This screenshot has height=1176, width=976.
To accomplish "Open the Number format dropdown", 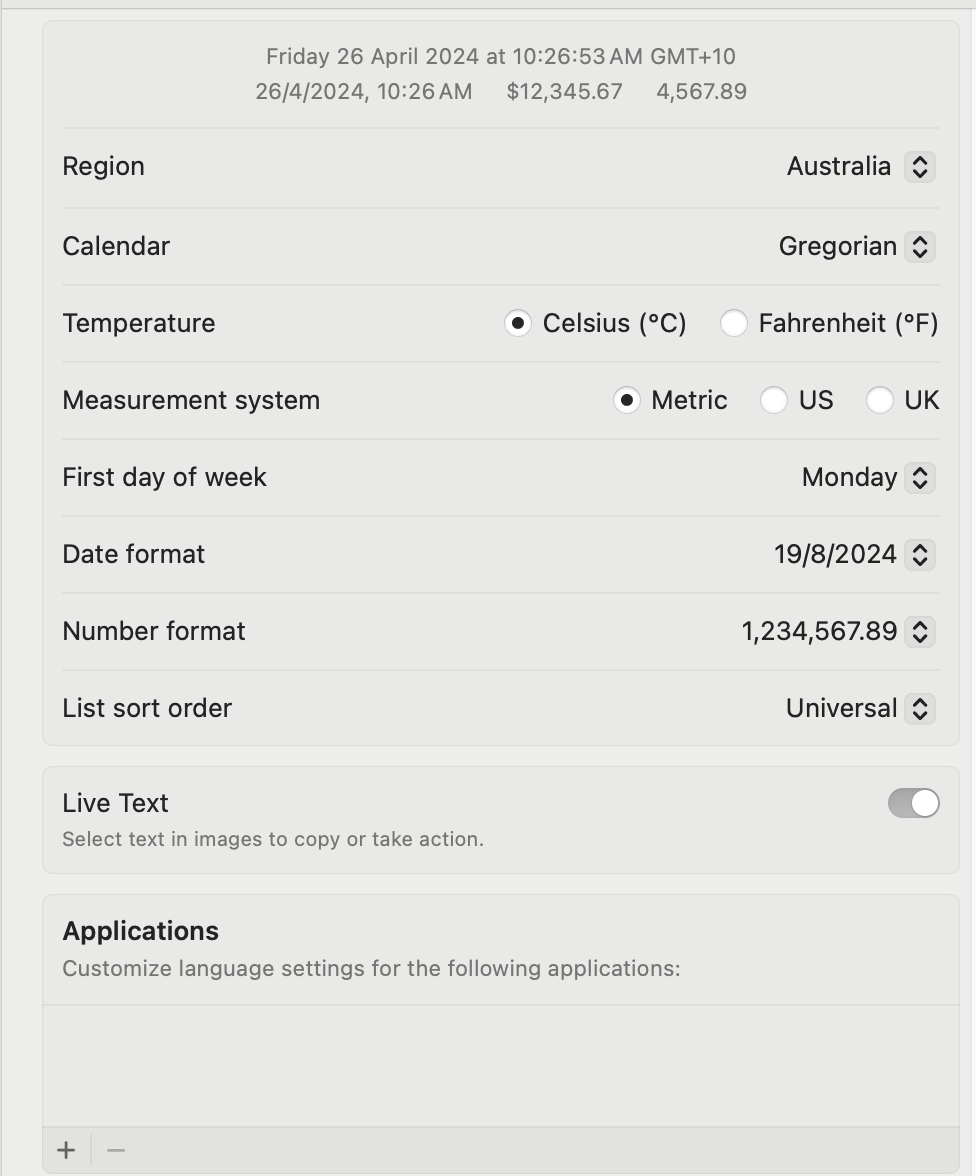I will point(919,631).
